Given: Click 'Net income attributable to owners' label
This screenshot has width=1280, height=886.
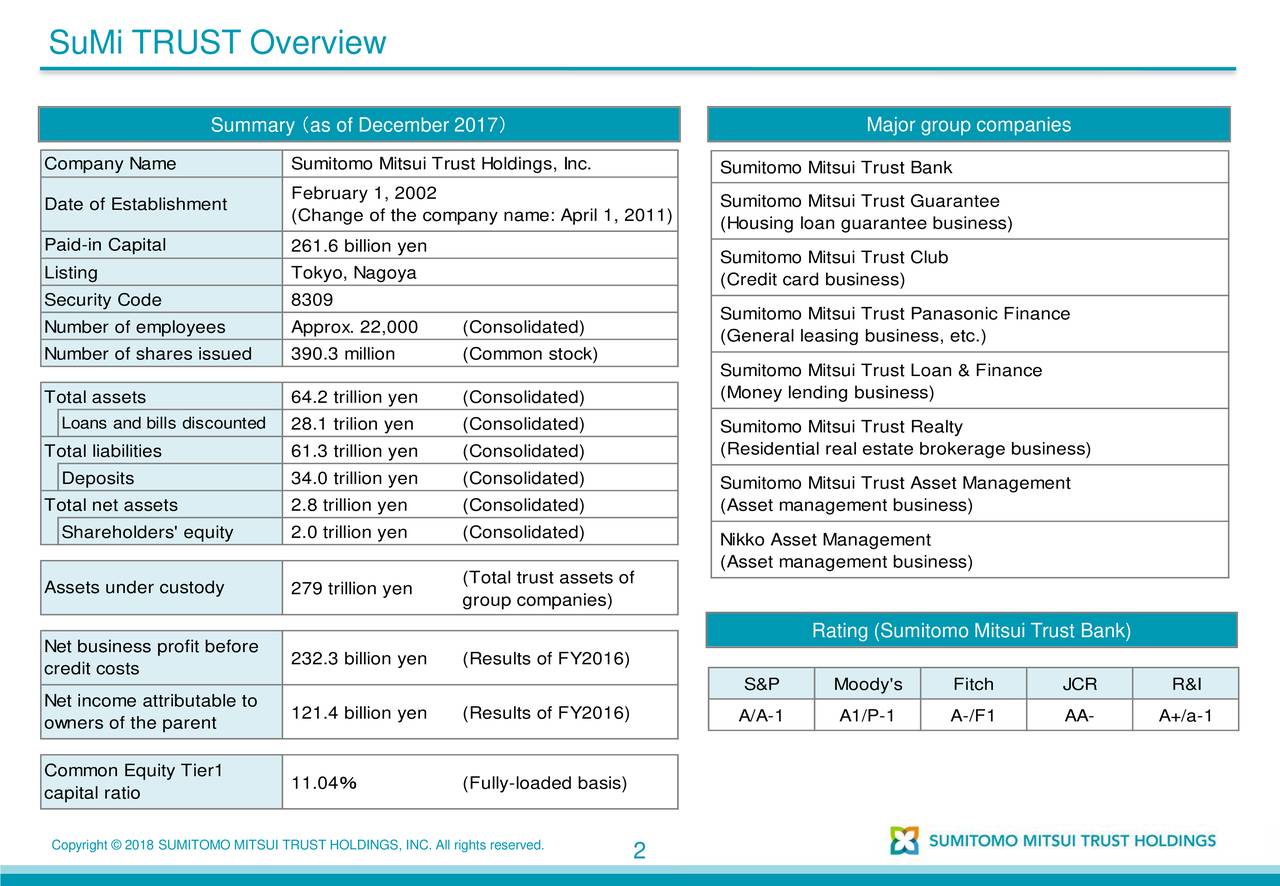Looking at the screenshot, I should point(151,712).
